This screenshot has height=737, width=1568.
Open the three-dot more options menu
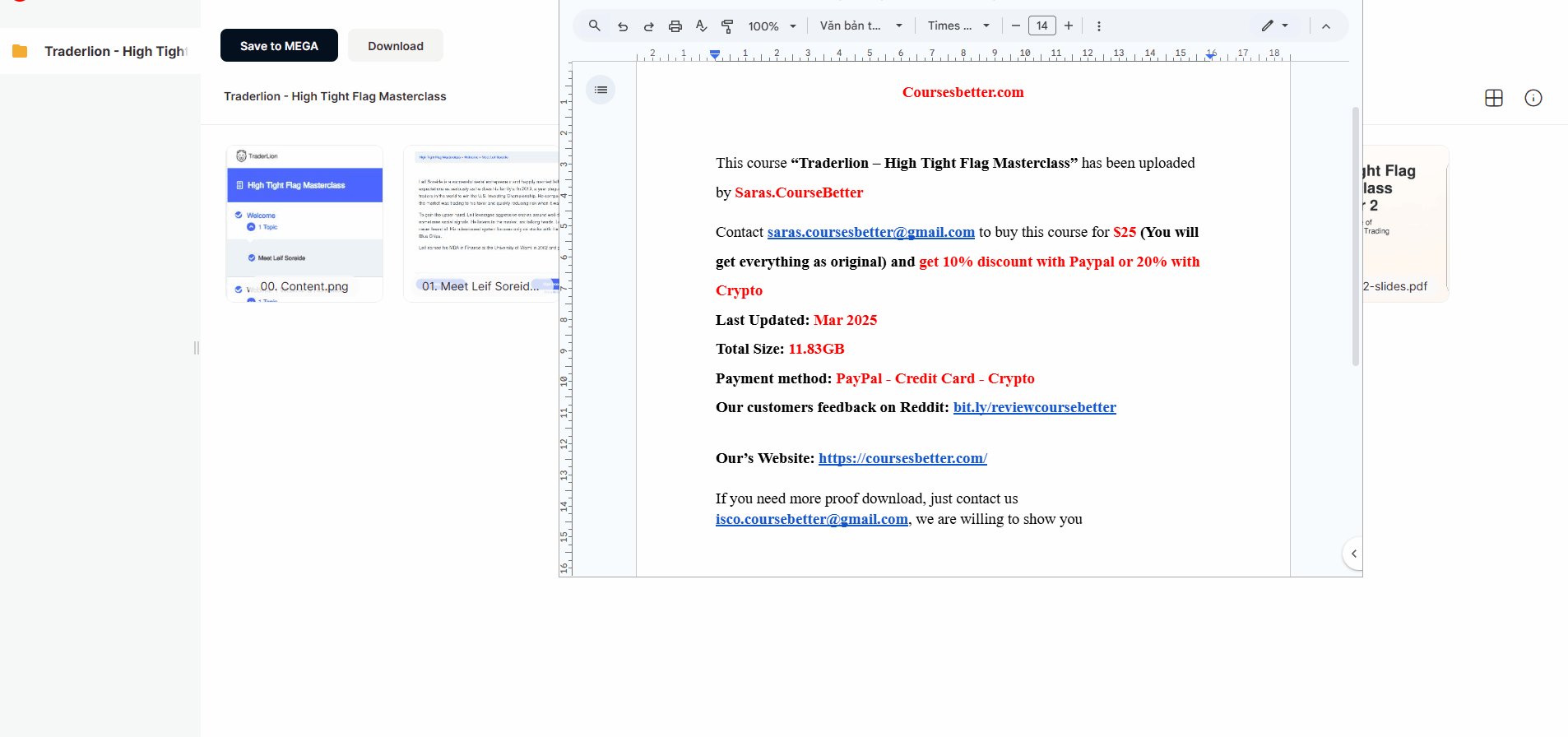coord(1099,26)
